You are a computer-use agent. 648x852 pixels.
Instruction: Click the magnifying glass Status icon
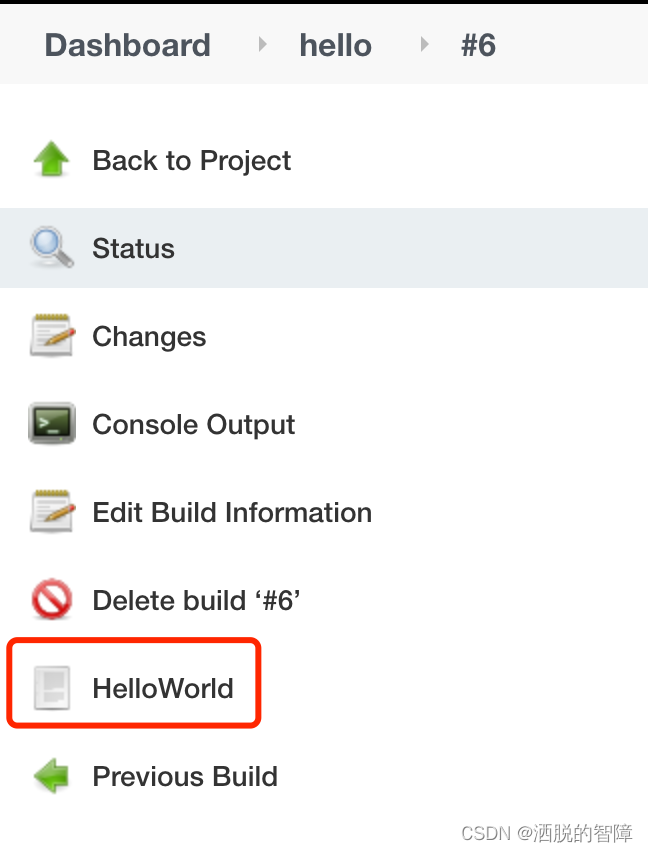point(52,247)
